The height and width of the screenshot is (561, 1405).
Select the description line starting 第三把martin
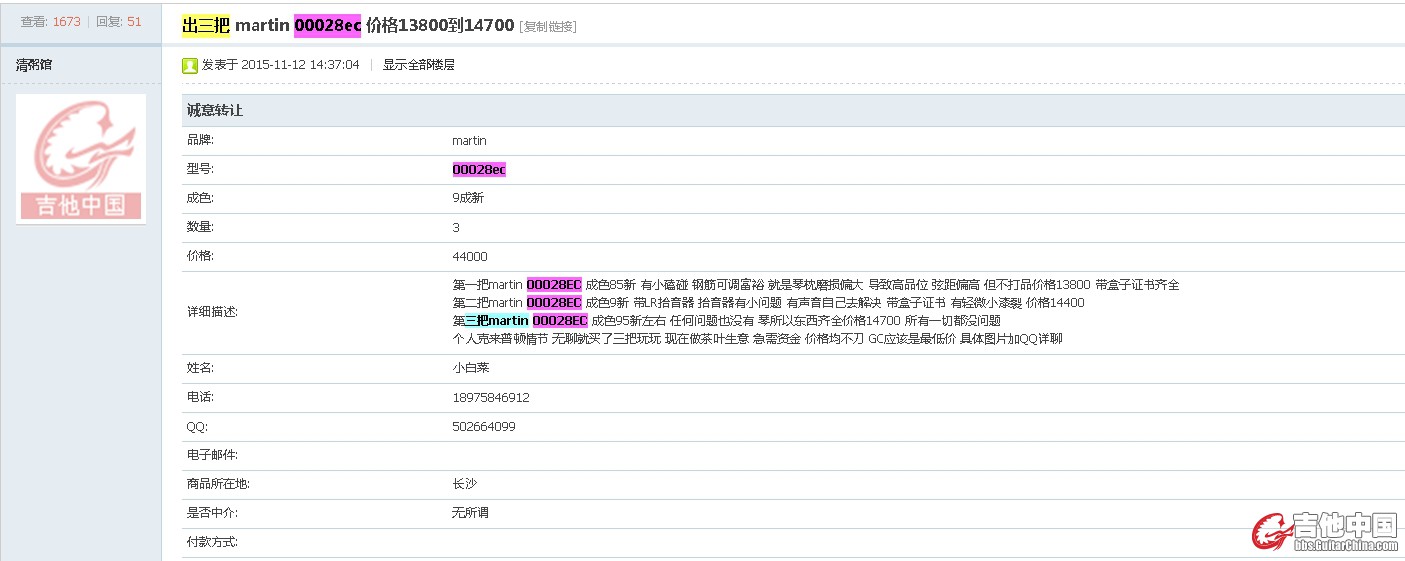coord(726,321)
